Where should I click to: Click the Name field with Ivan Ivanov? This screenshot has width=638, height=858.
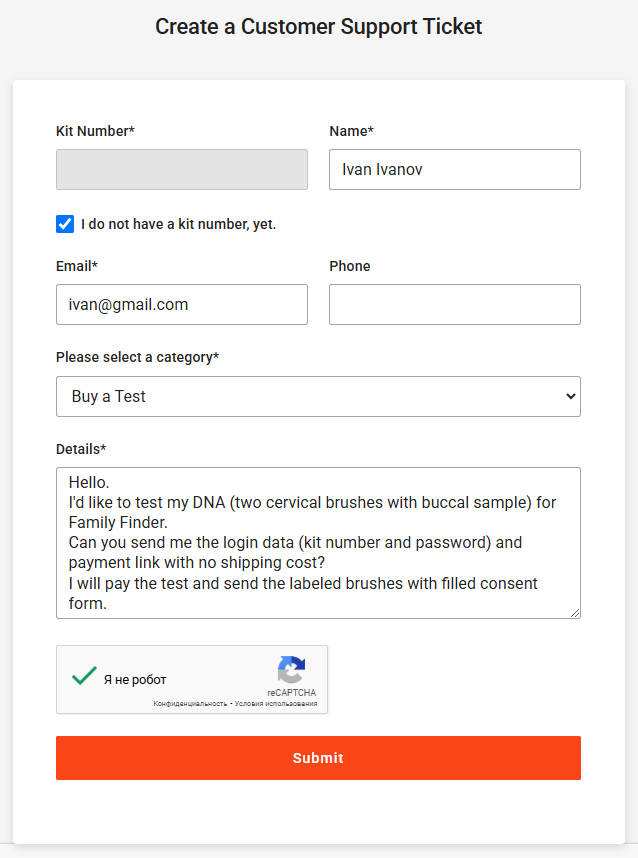tap(455, 170)
